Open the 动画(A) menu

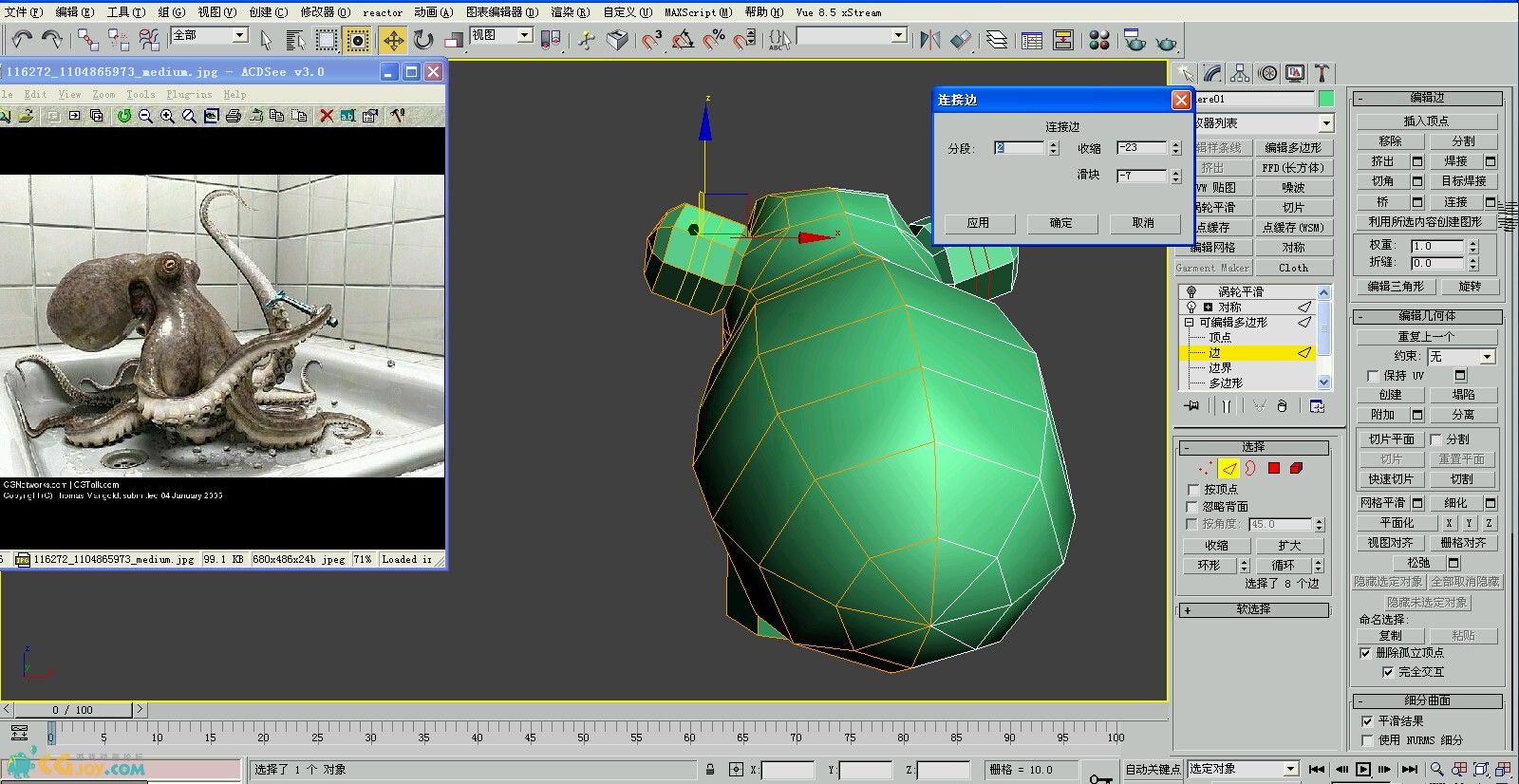tap(433, 12)
